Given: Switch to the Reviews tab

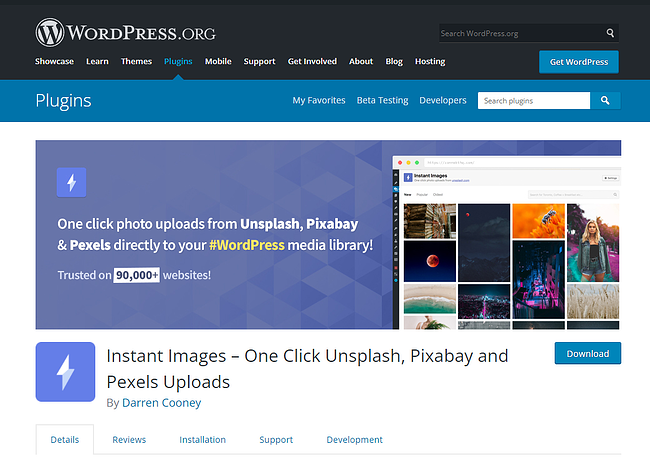Looking at the screenshot, I should (129, 440).
